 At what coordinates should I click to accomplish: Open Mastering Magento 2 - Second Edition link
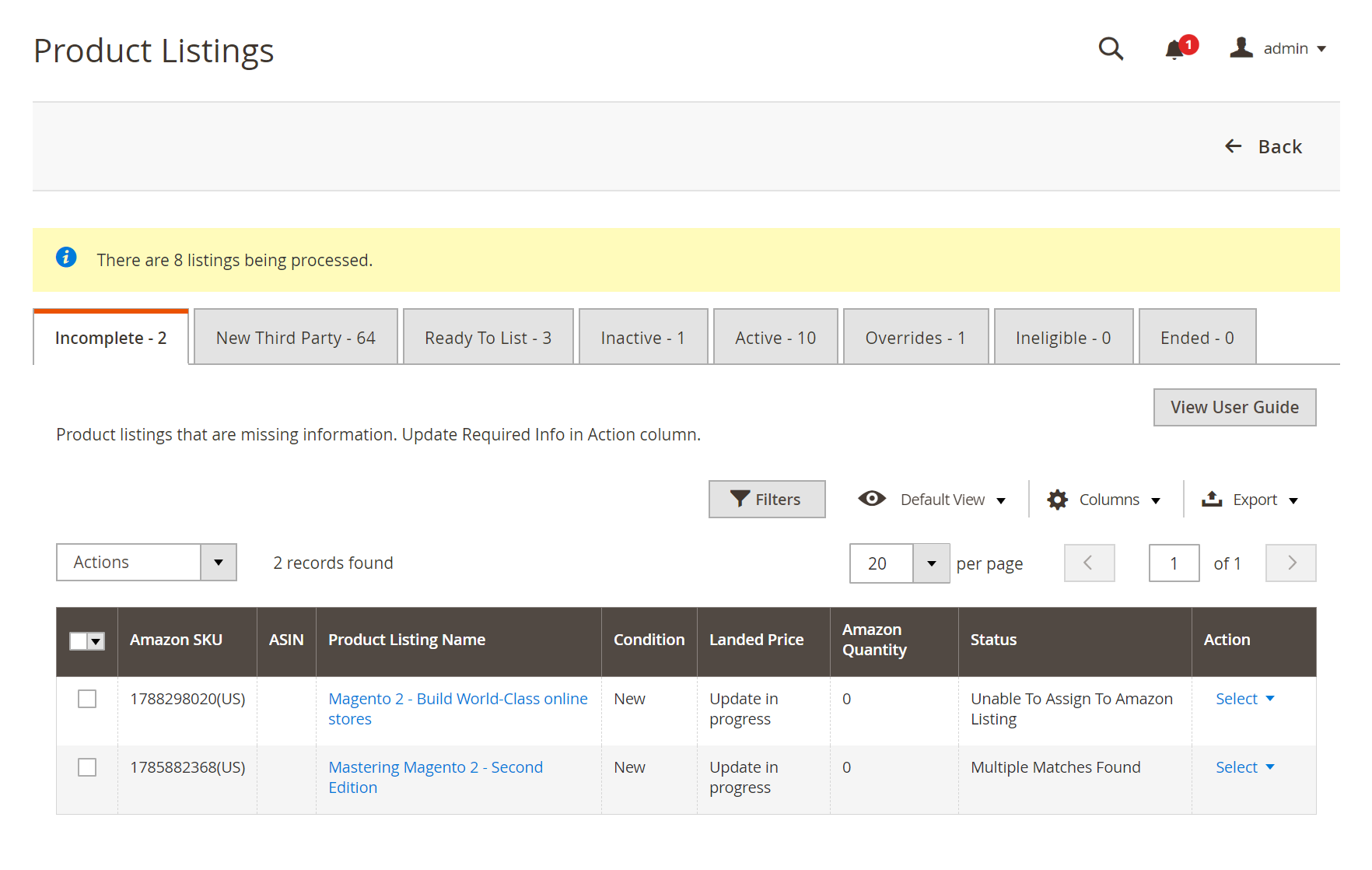pyautogui.click(x=436, y=777)
